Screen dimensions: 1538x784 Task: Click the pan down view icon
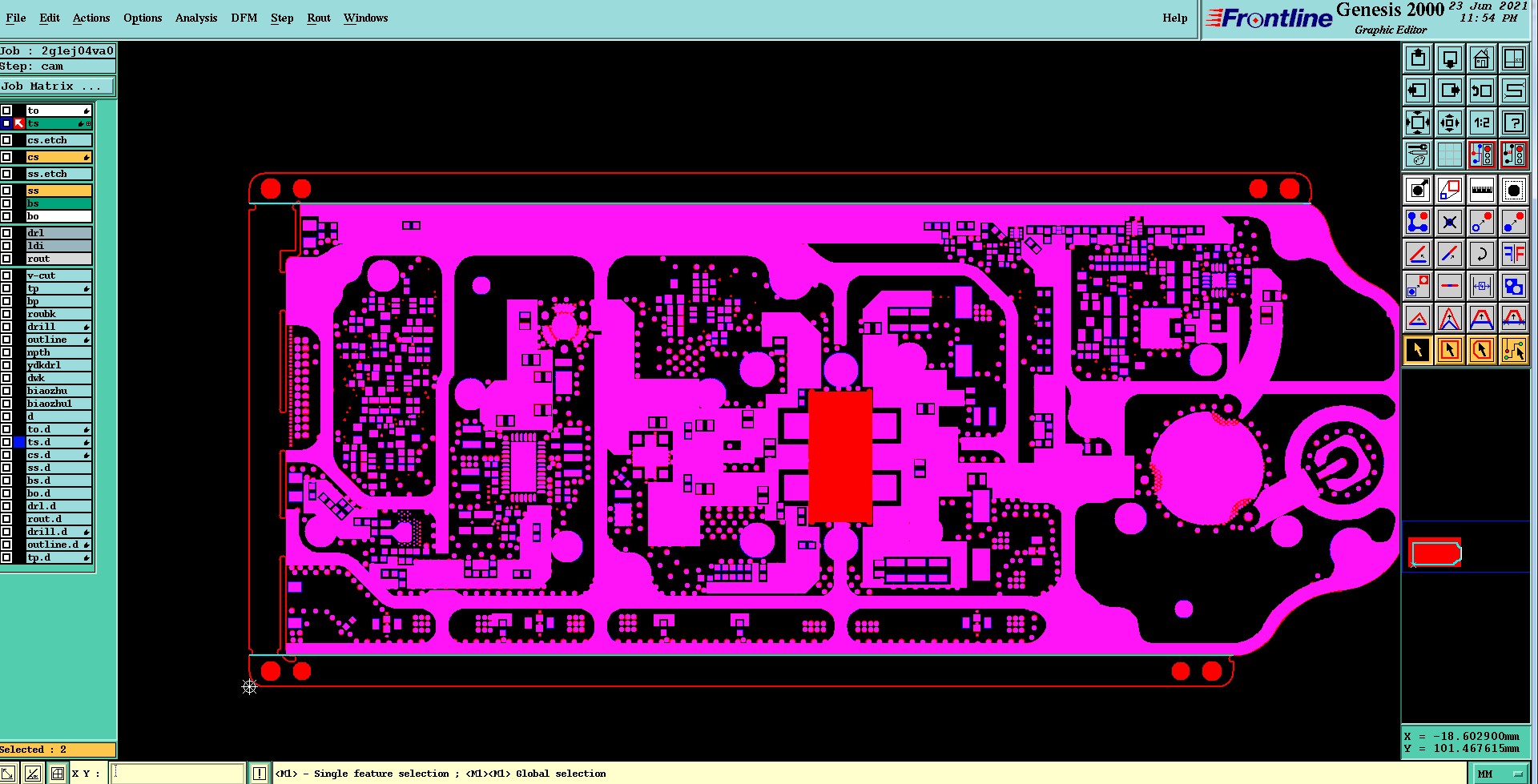pos(1450,58)
